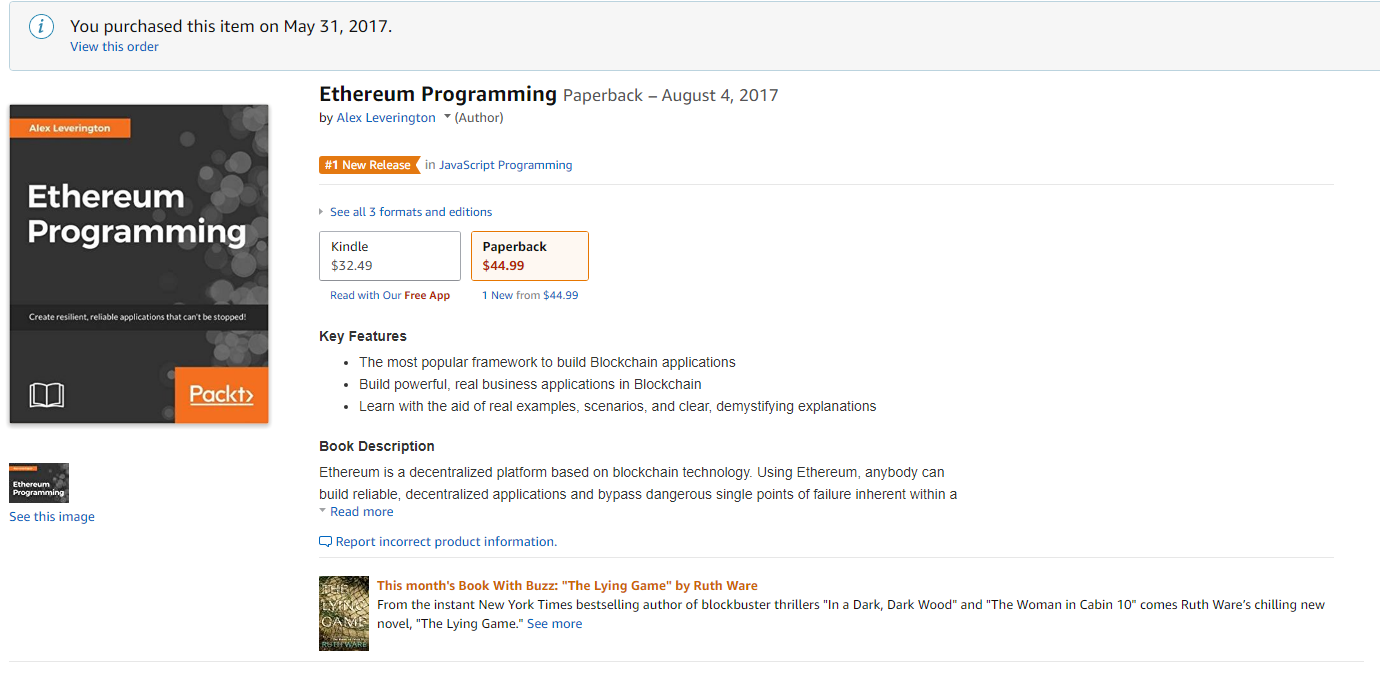Click See more for The Lying Game

coord(554,624)
